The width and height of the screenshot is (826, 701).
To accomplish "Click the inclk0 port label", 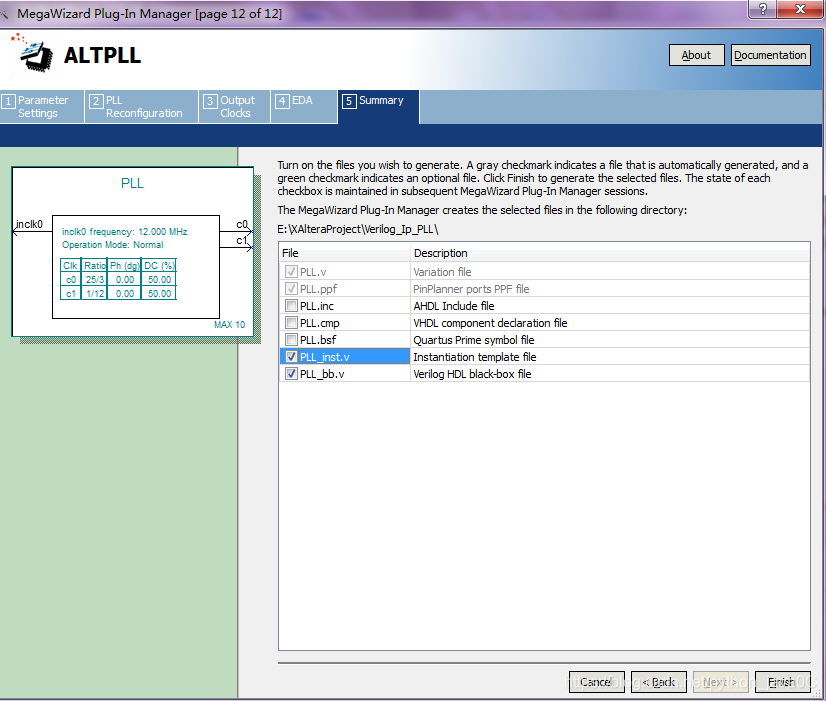I will coord(29,224).
